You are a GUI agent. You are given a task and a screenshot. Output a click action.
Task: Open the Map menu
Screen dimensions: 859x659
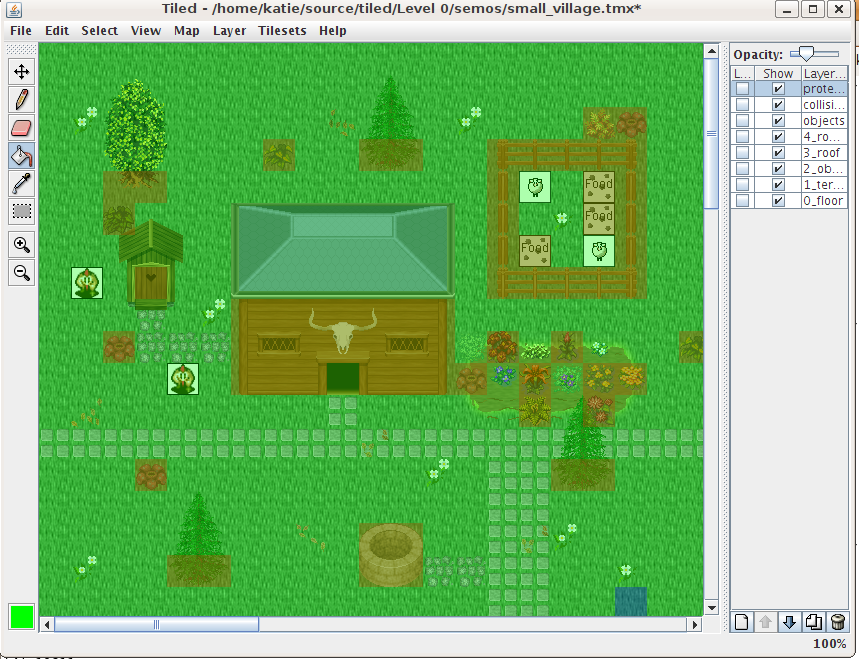(x=187, y=31)
